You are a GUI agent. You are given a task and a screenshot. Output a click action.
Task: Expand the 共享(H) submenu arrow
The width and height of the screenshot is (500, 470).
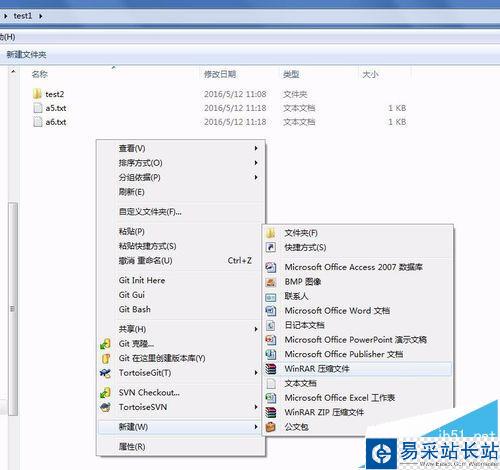[256, 329]
